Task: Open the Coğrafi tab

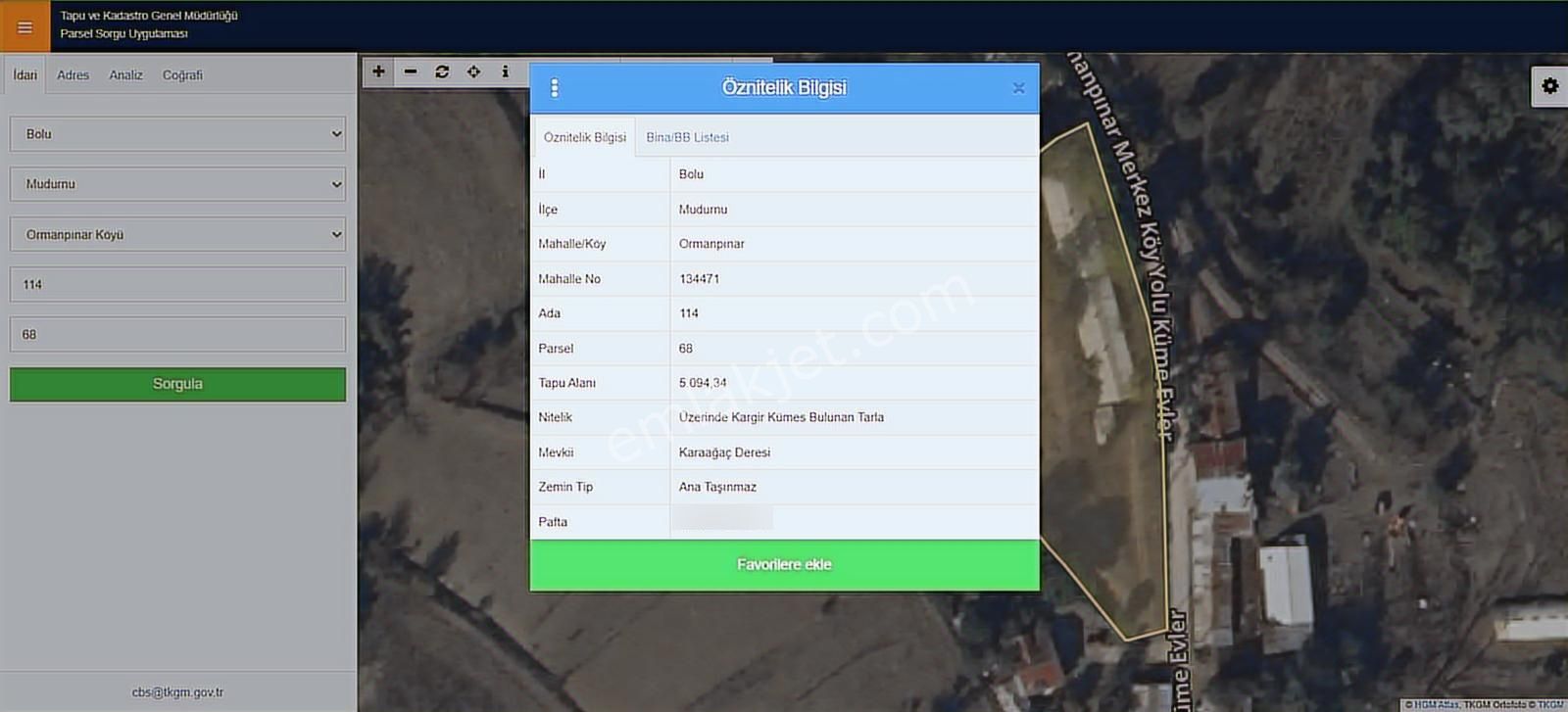Action: click(x=182, y=75)
